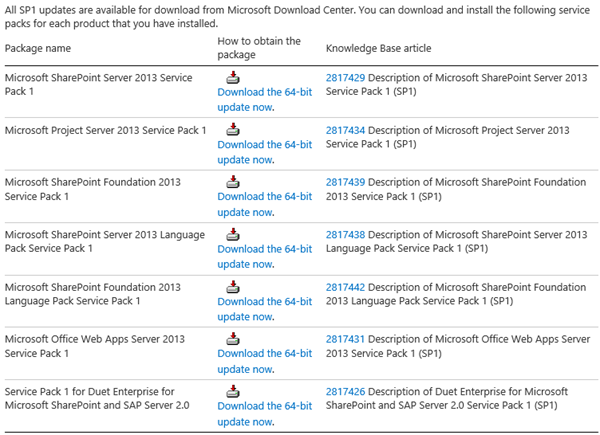Screen dimensions: 600x435
Task: Select 'Microsoft SharePoint Foundation 2013 Service Pack 1' package name
Action: coord(93,189)
